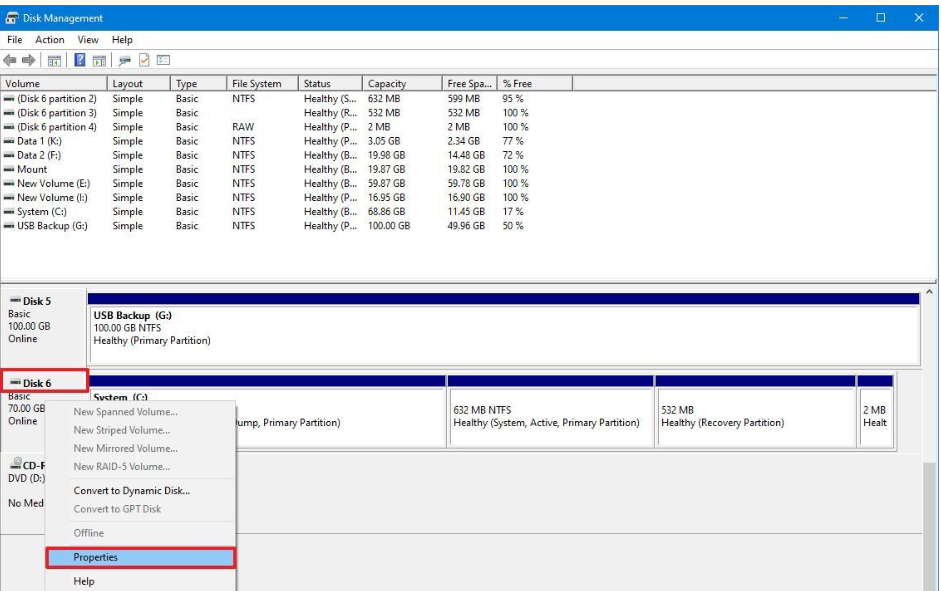Click the Disk Management icon in the title bar
The image size is (941, 591).
(11, 18)
